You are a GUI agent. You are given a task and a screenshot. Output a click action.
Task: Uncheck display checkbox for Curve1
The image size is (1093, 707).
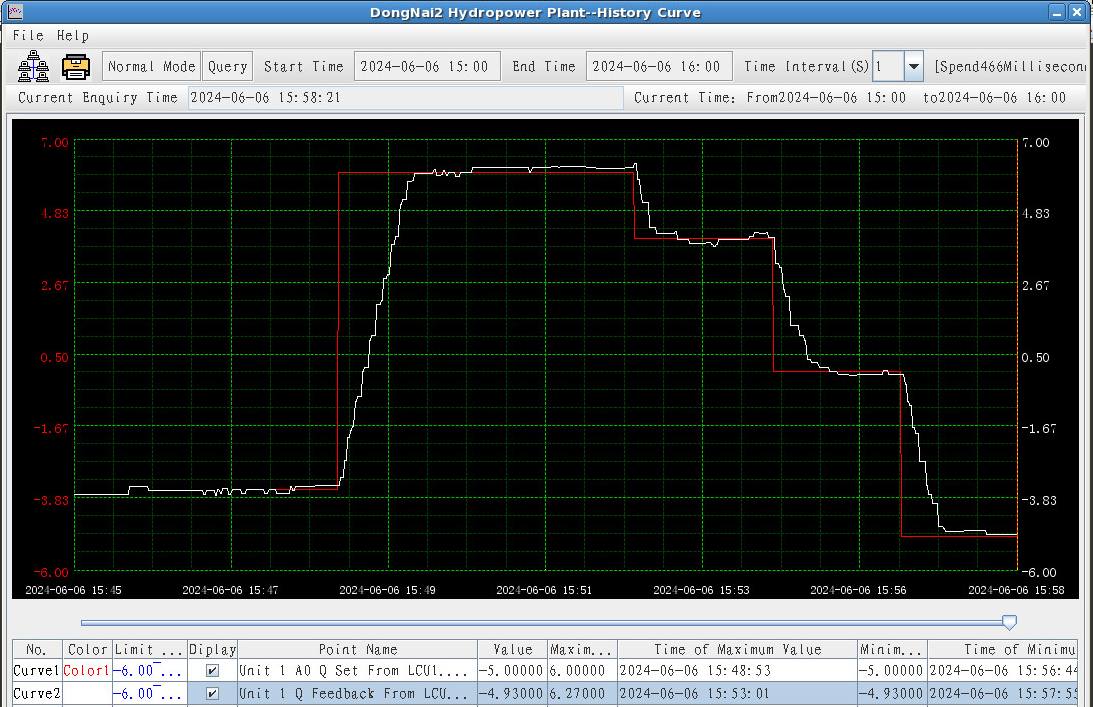(x=212, y=671)
